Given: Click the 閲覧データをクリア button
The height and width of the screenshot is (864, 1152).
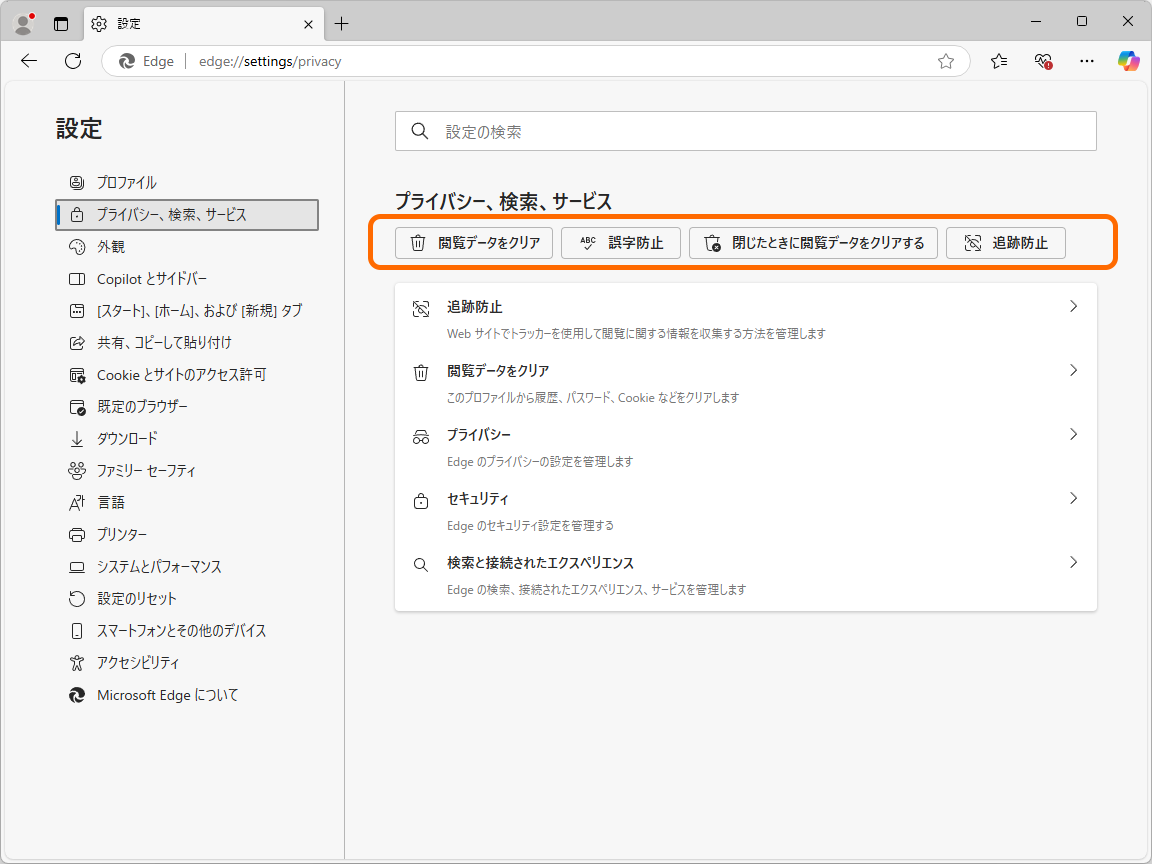Looking at the screenshot, I should click(x=473, y=242).
